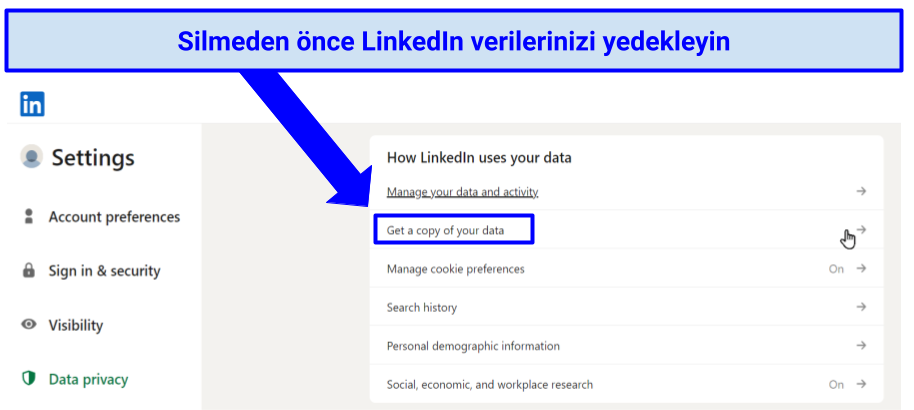Viewport: 914px width, 410px height.
Task: Click the Data privacy shield icon
Action: tap(29, 379)
